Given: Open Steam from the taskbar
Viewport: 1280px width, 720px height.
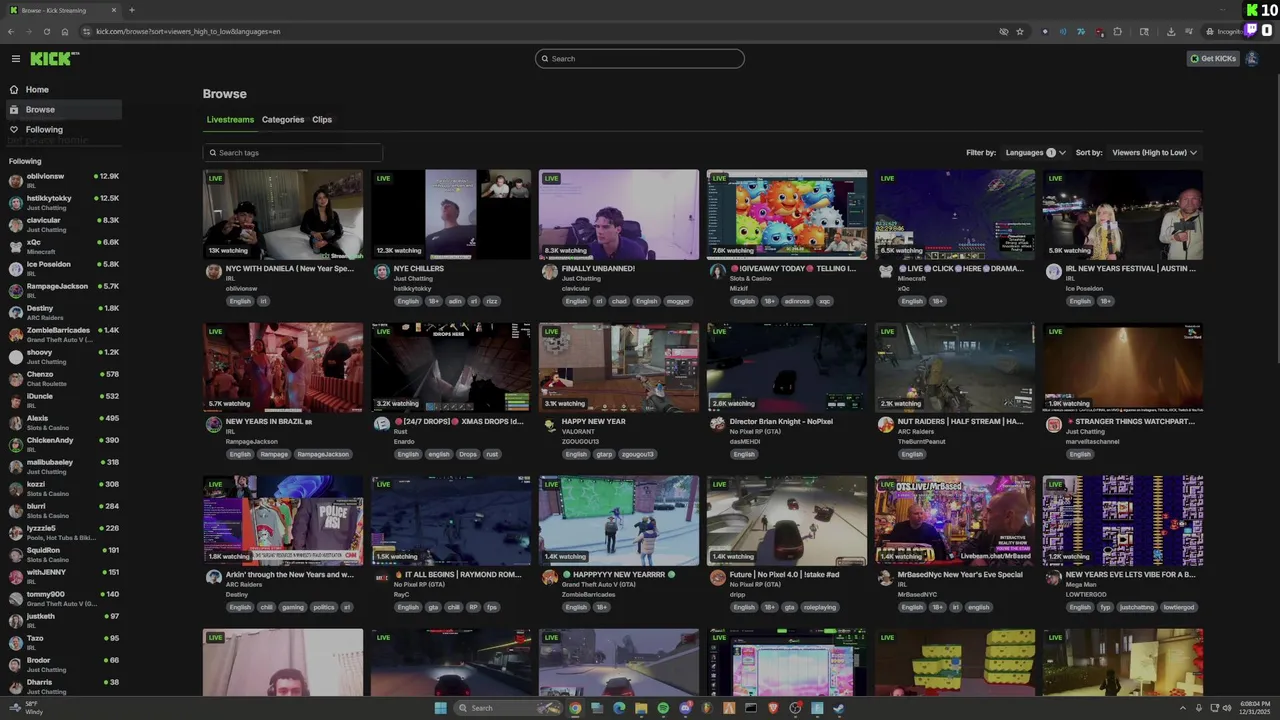Looking at the screenshot, I should pyautogui.click(x=839, y=708).
